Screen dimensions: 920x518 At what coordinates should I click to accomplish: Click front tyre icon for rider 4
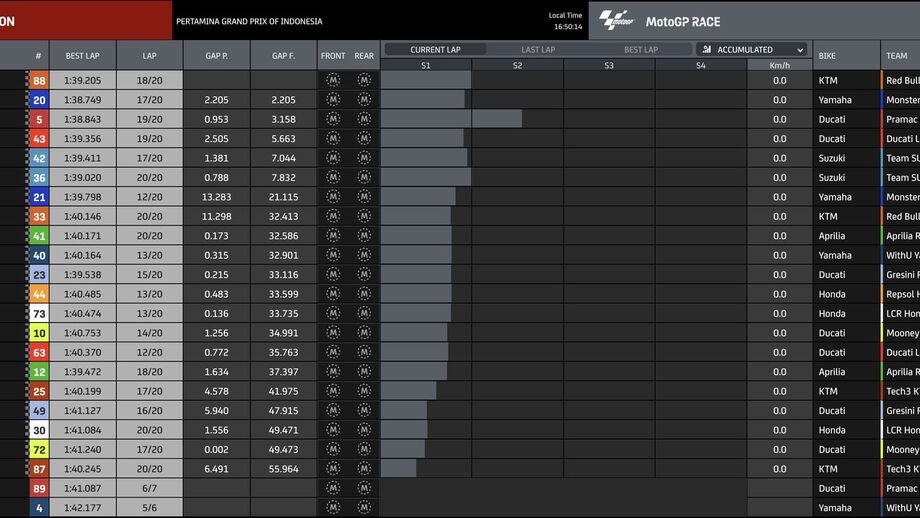333,506
